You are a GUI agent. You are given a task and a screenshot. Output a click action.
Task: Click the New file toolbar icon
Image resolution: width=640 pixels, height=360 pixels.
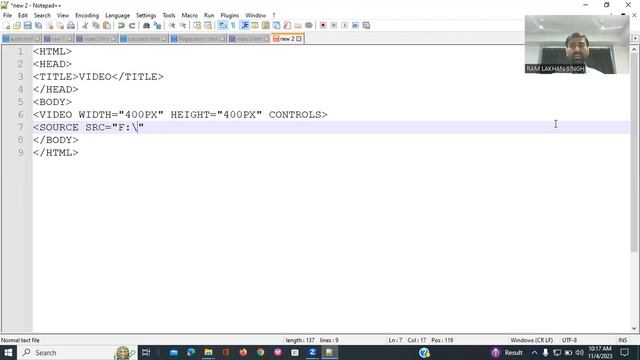click(7, 25)
